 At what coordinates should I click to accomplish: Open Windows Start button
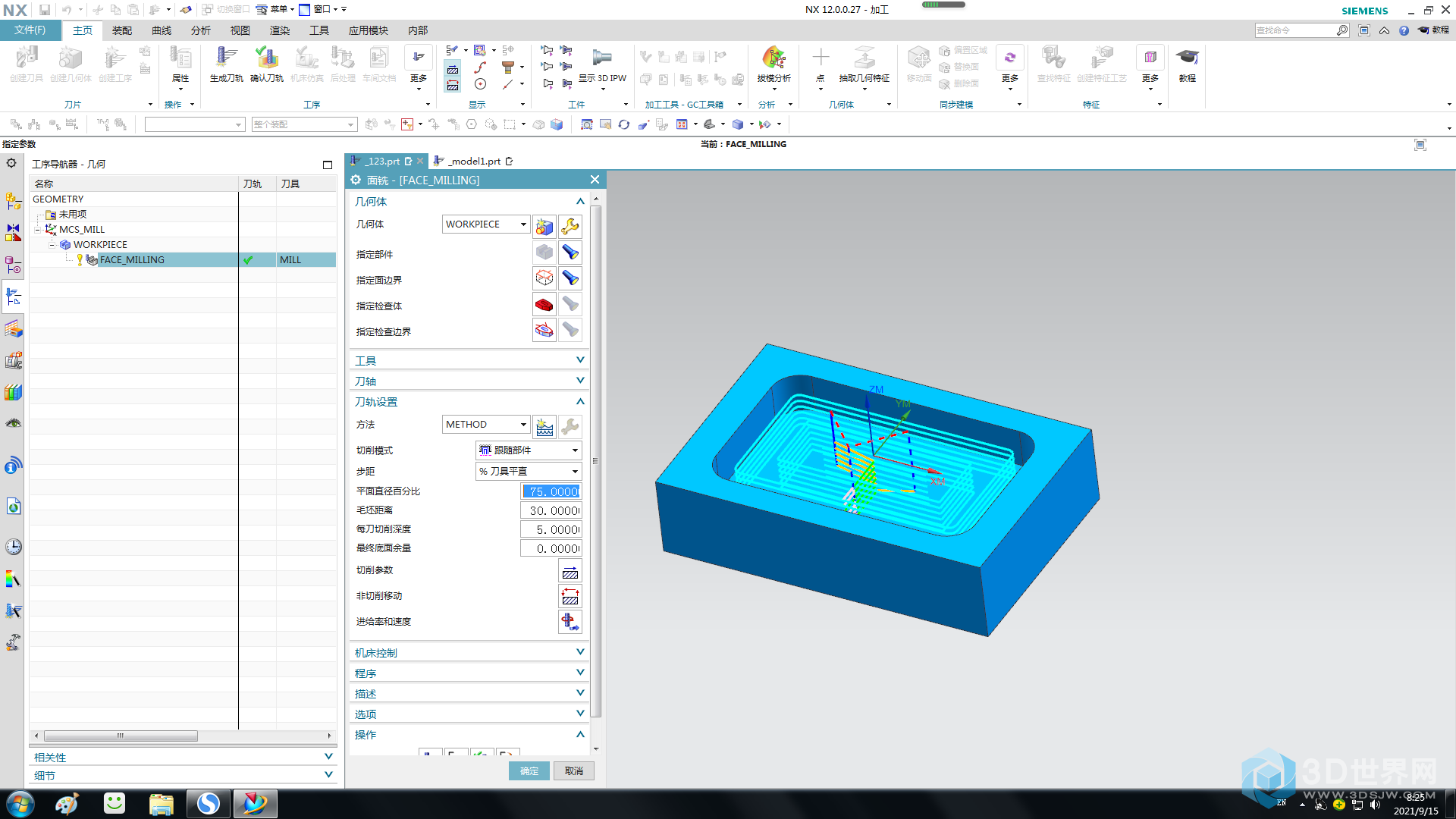point(20,803)
